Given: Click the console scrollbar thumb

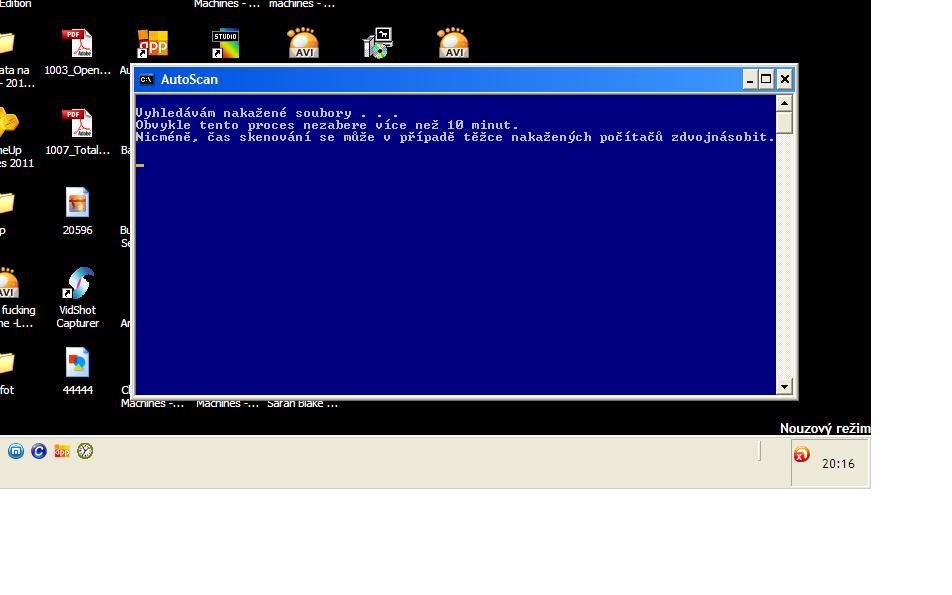Looking at the screenshot, I should [x=784, y=123].
